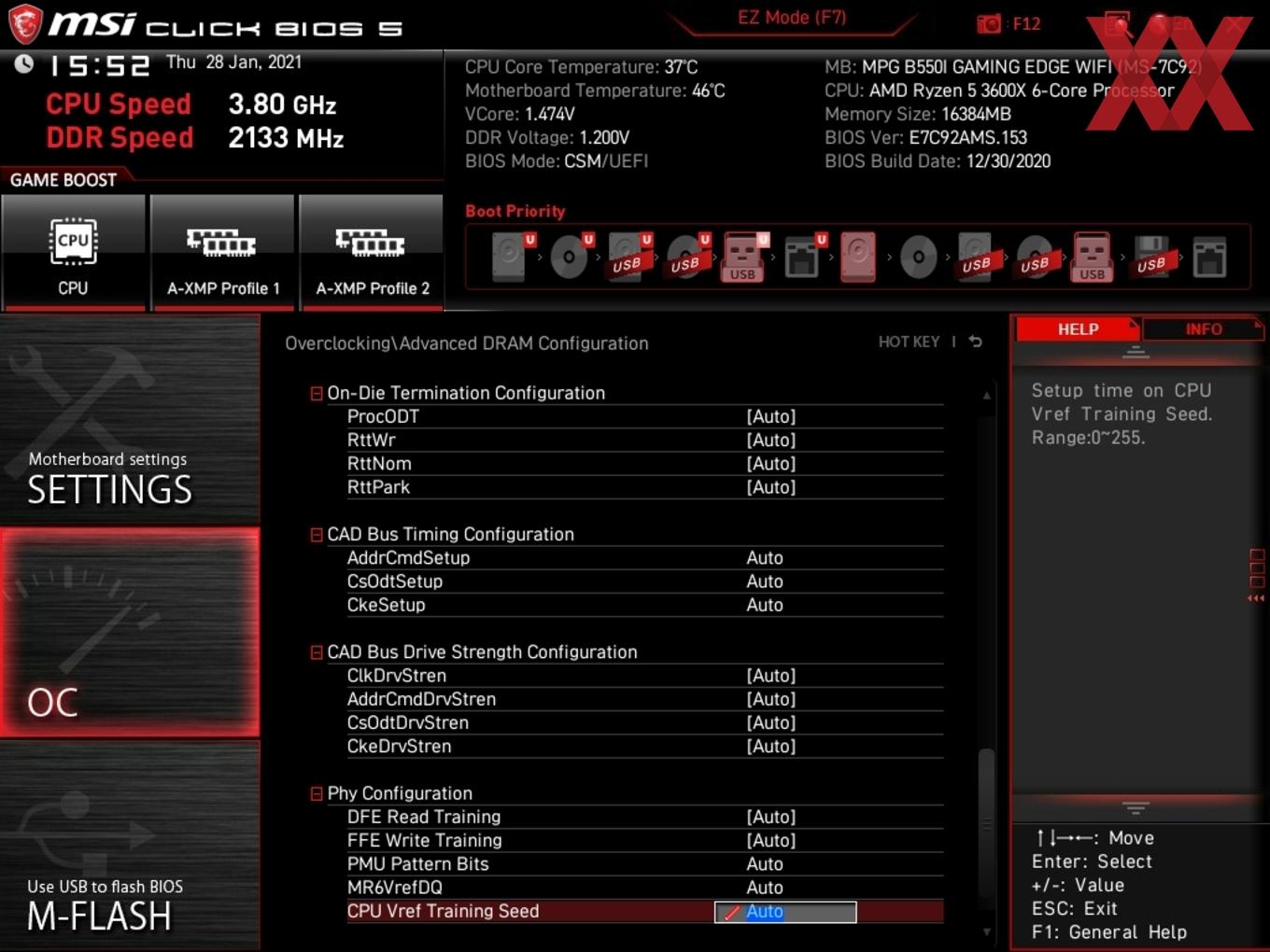Open M-FLASH to flash BIOS
Viewport: 1270px width, 952px height.
130,846
